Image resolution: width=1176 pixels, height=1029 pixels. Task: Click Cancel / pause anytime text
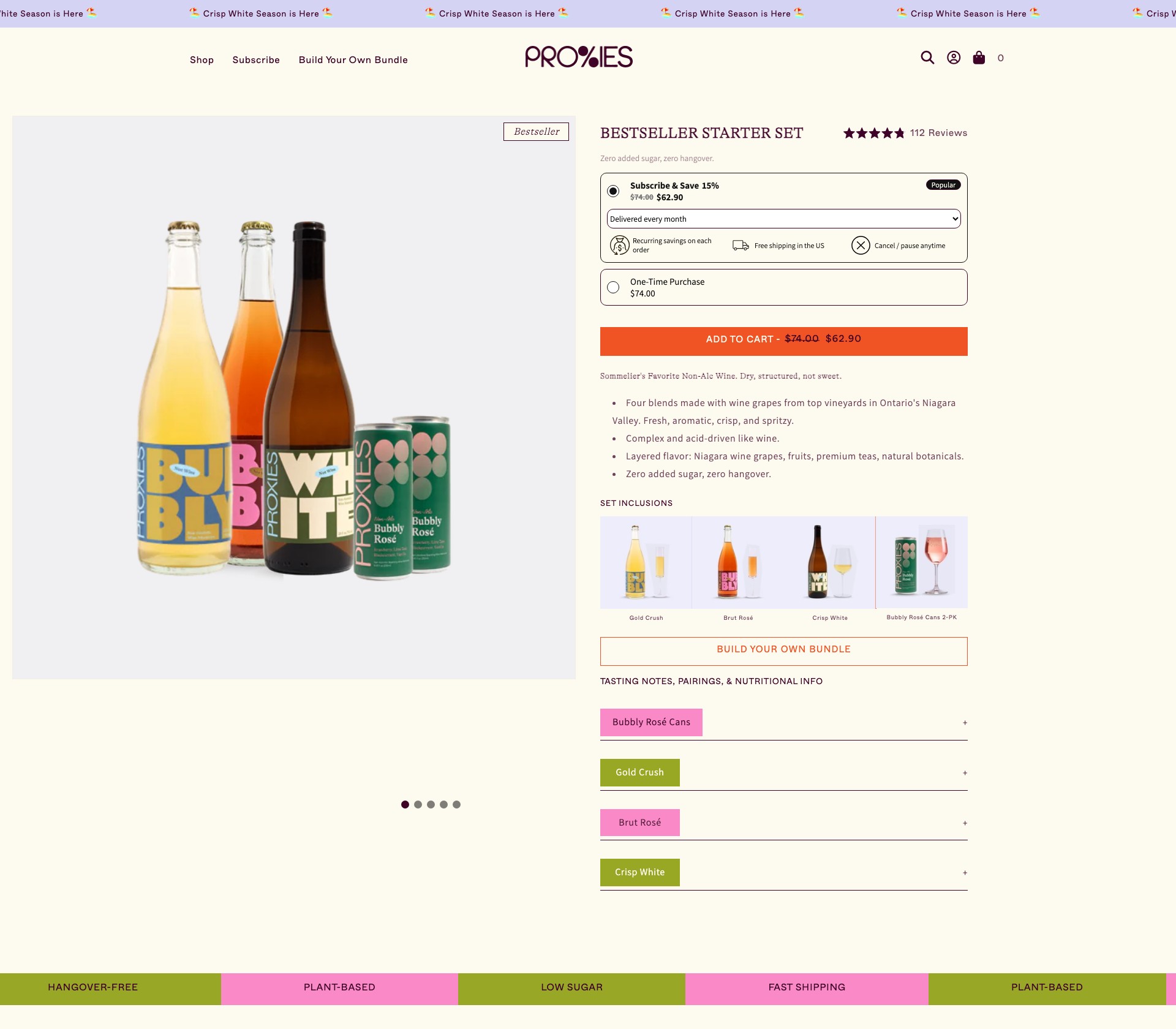(x=910, y=246)
